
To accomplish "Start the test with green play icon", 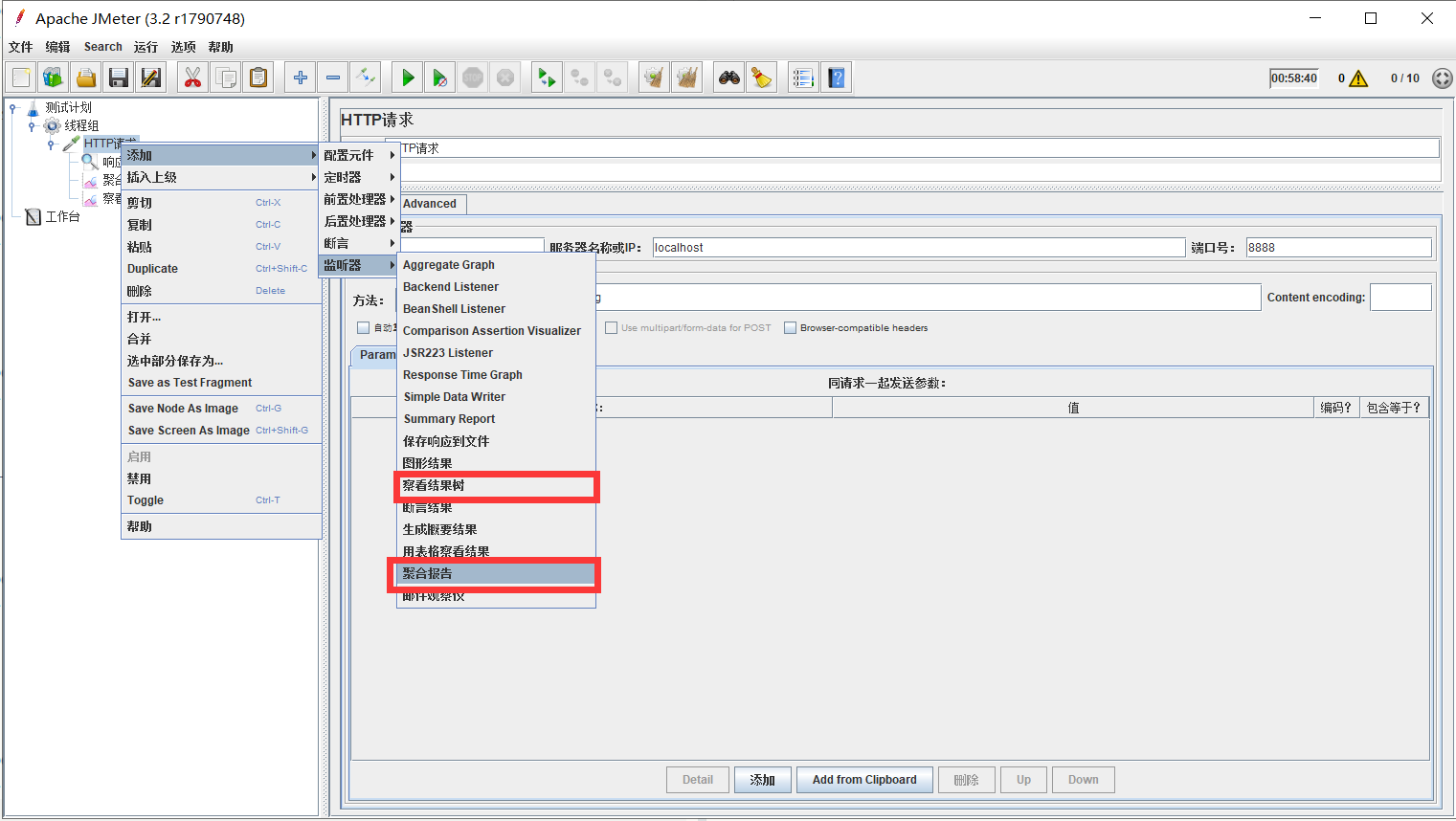I will (408, 78).
